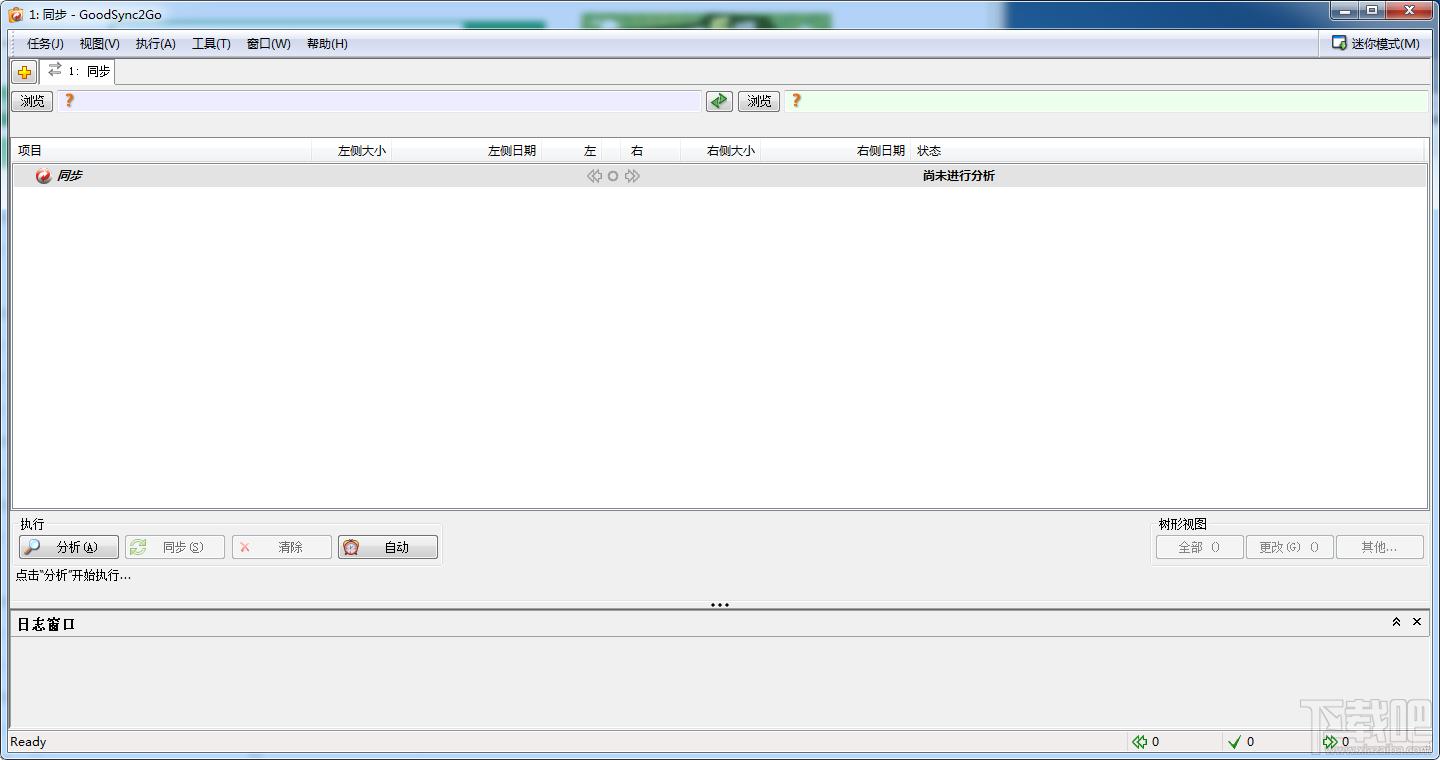
Task: Click the right folder path field
Action: click(1106, 101)
